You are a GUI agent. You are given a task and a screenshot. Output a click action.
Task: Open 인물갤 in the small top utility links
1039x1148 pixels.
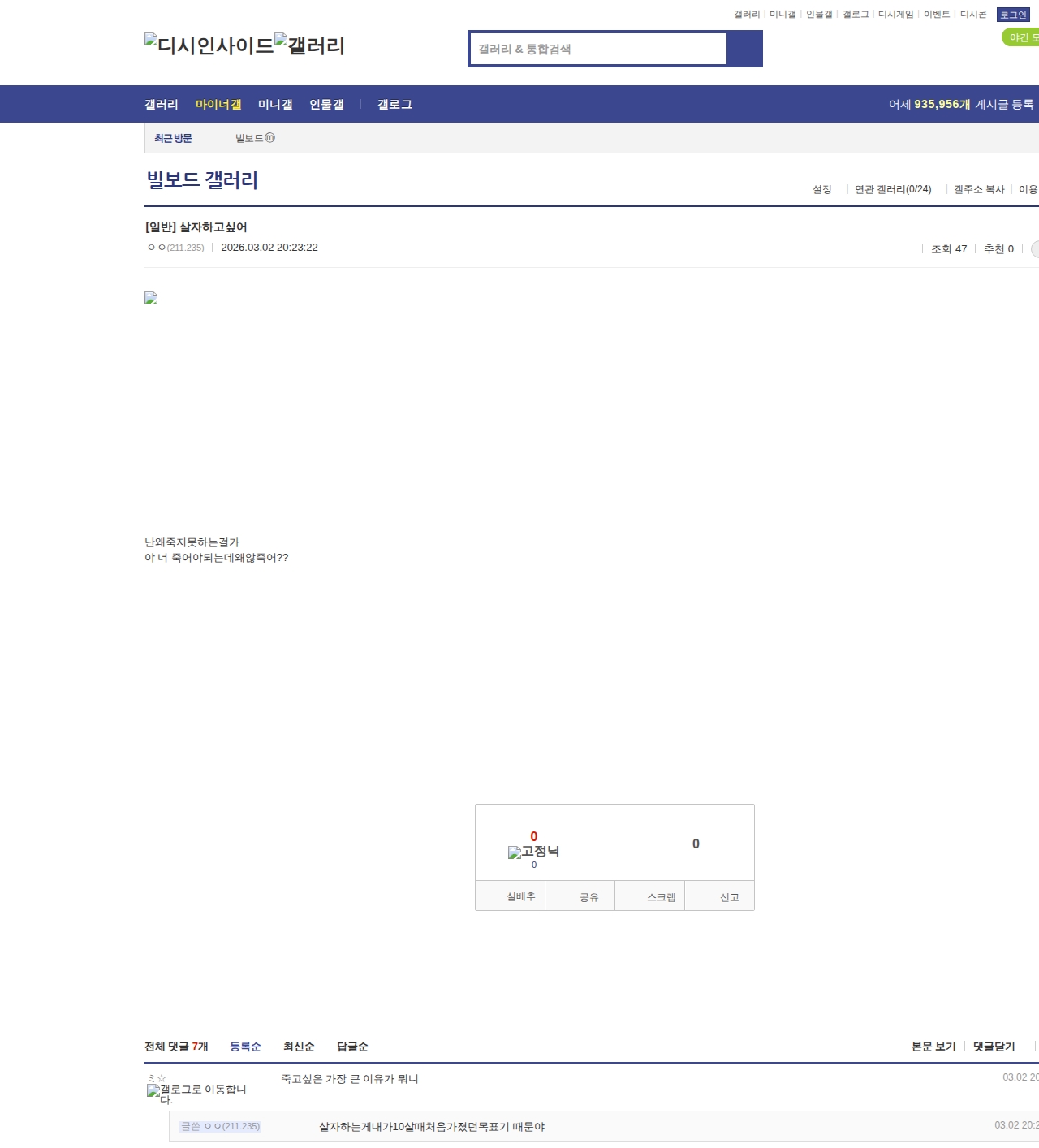[819, 15]
